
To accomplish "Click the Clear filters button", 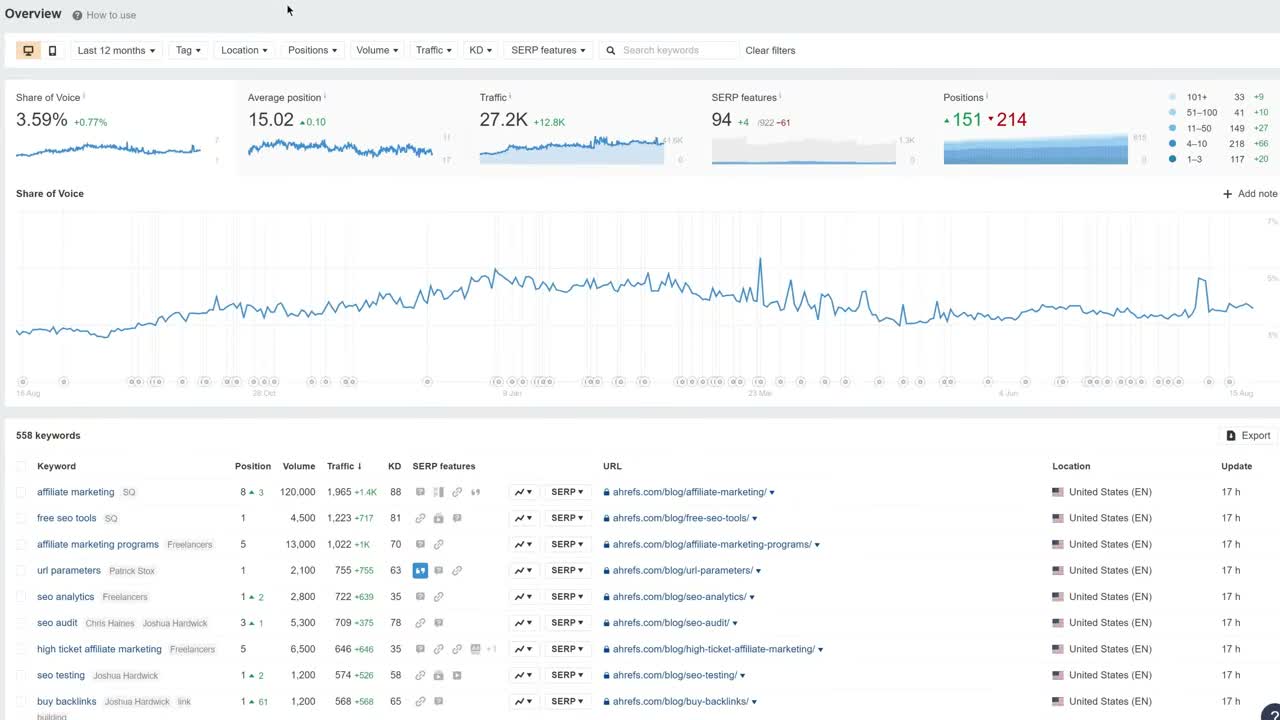I will tap(770, 50).
